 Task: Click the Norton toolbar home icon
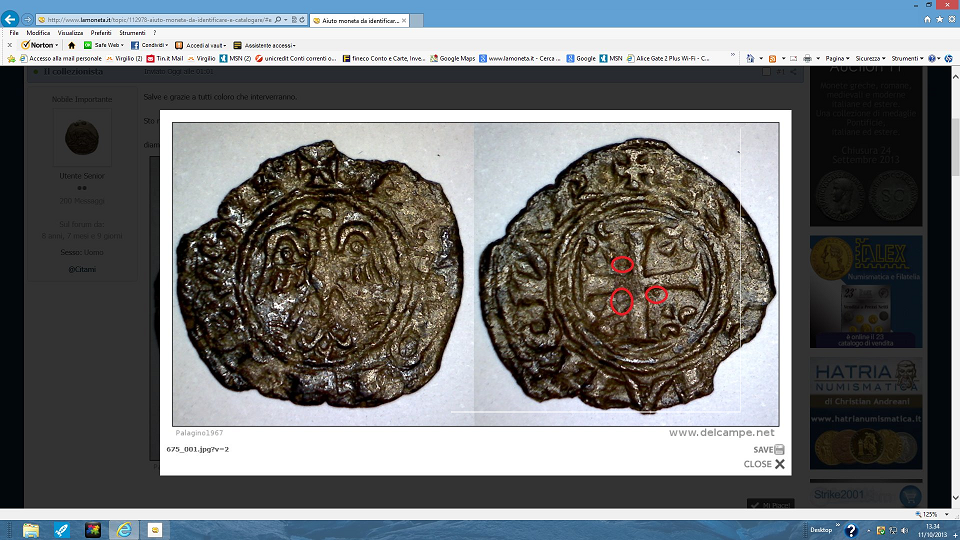[x=72, y=45]
